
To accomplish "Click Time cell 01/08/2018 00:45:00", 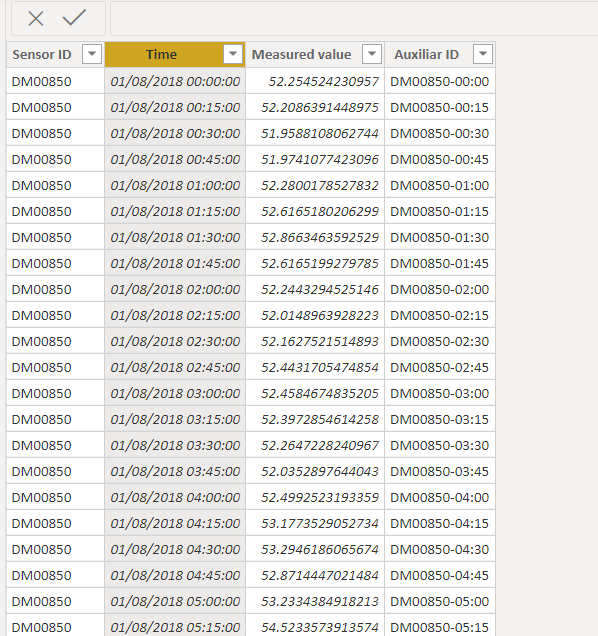I will 175,159.
